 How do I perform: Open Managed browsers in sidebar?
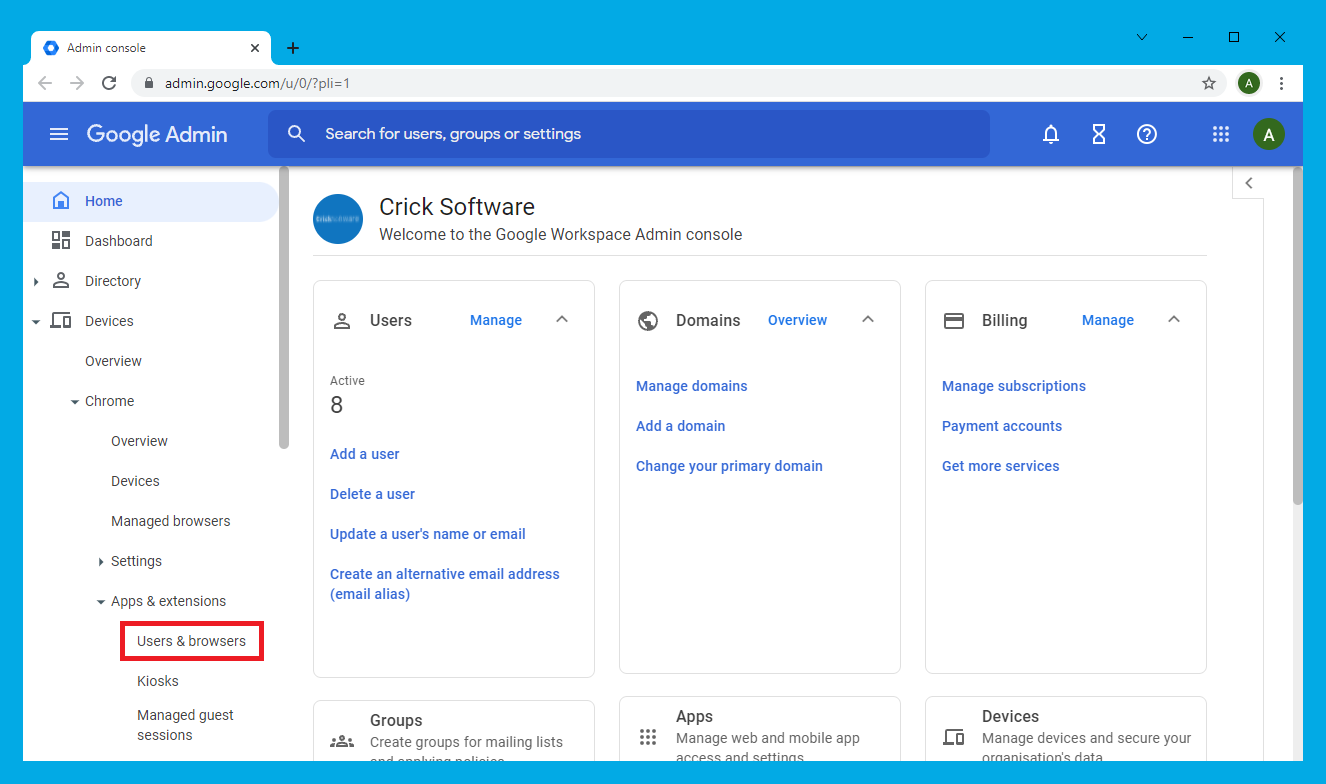(170, 521)
